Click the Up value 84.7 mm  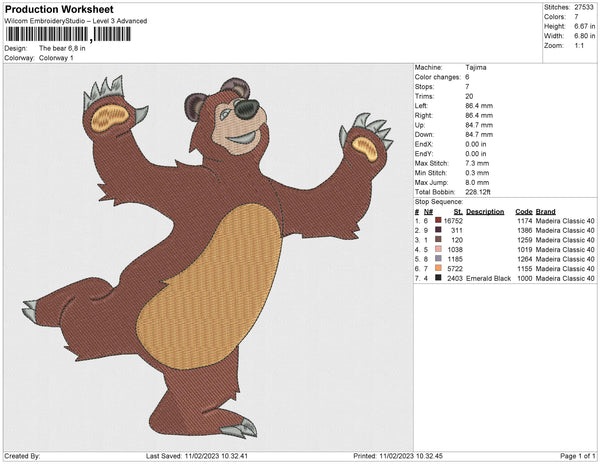pyautogui.click(x=479, y=125)
